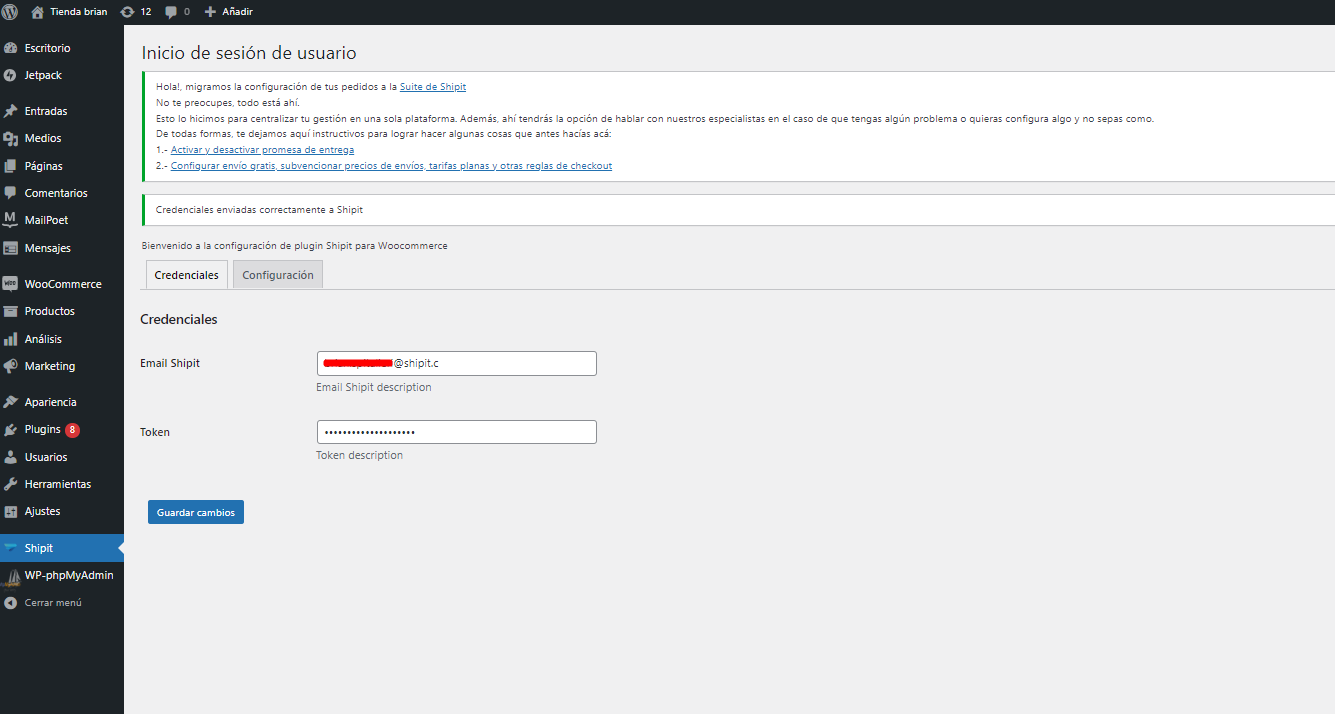
Task: Switch to the Configuración tab
Action: coord(278,275)
